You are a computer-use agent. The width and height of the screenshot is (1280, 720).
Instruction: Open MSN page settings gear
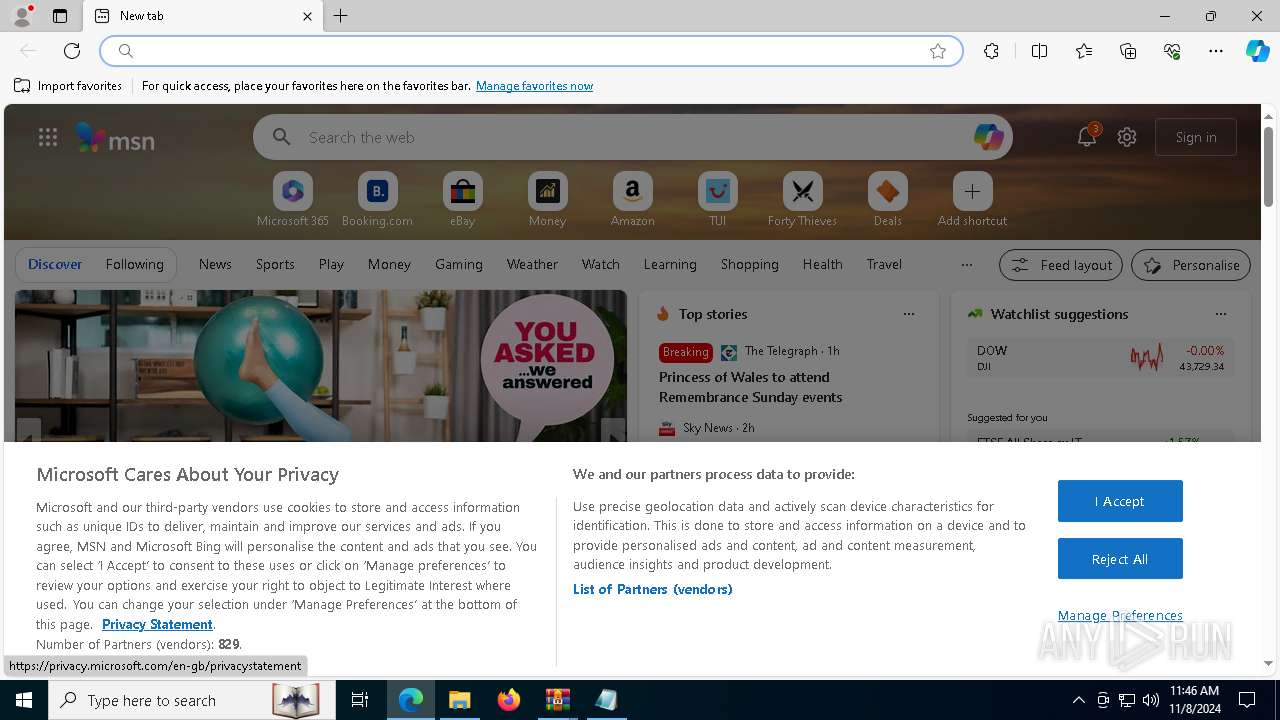pyautogui.click(x=1127, y=137)
